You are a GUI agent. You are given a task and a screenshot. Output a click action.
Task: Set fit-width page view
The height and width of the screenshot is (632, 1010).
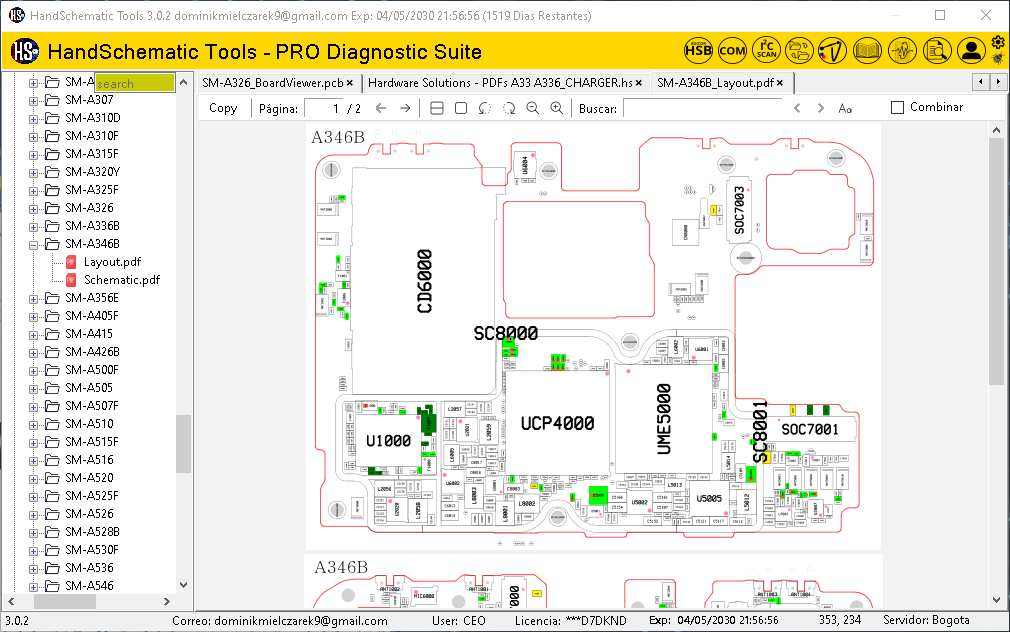(437, 108)
